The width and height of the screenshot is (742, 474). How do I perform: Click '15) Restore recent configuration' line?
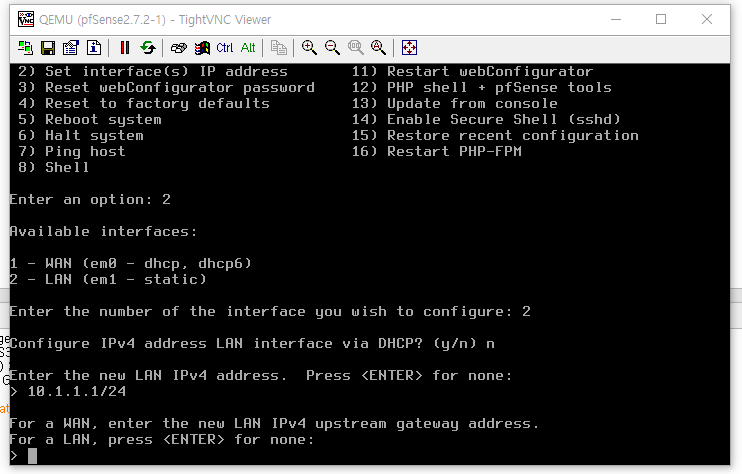[495, 136]
